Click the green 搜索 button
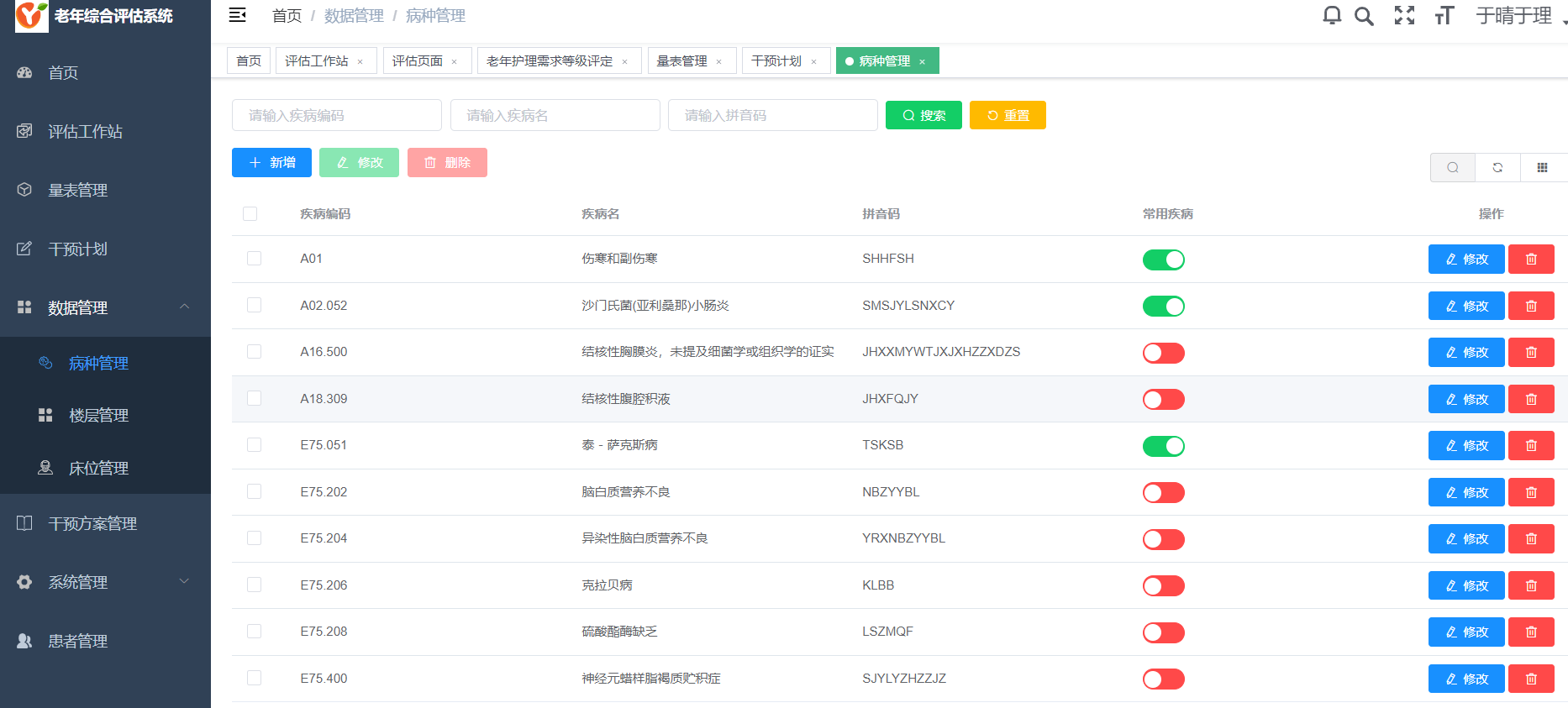The width and height of the screenshot is (1568, 708). coord(923,116)
